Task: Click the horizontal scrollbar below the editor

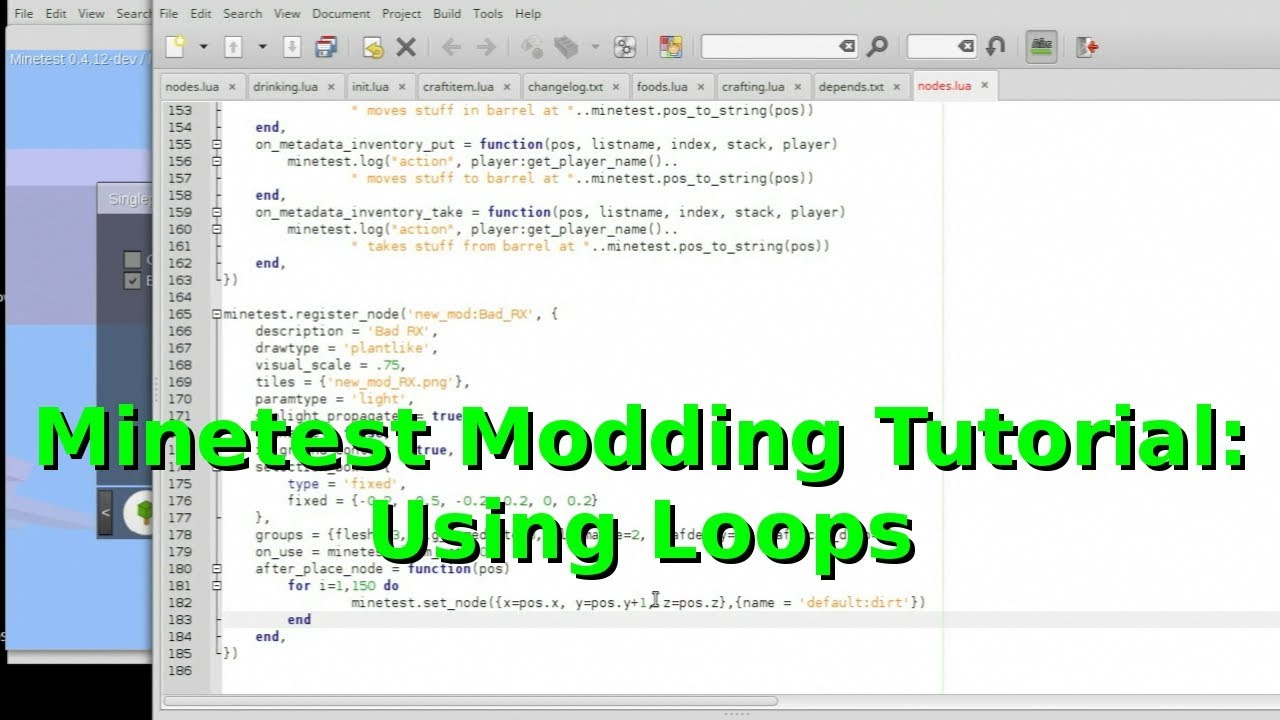Action: pos(500,702)
